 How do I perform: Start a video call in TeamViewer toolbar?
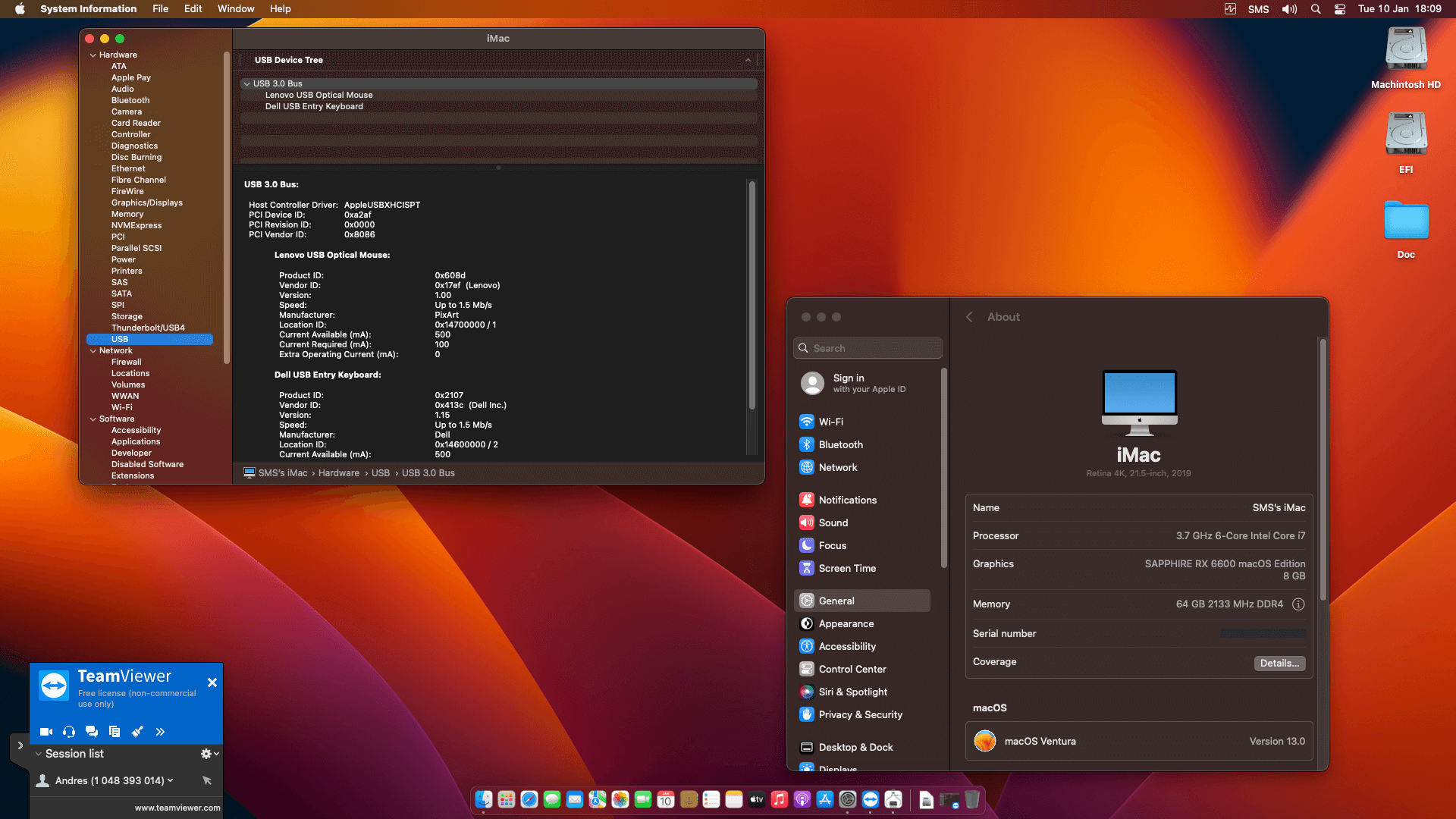click(46, 732)
